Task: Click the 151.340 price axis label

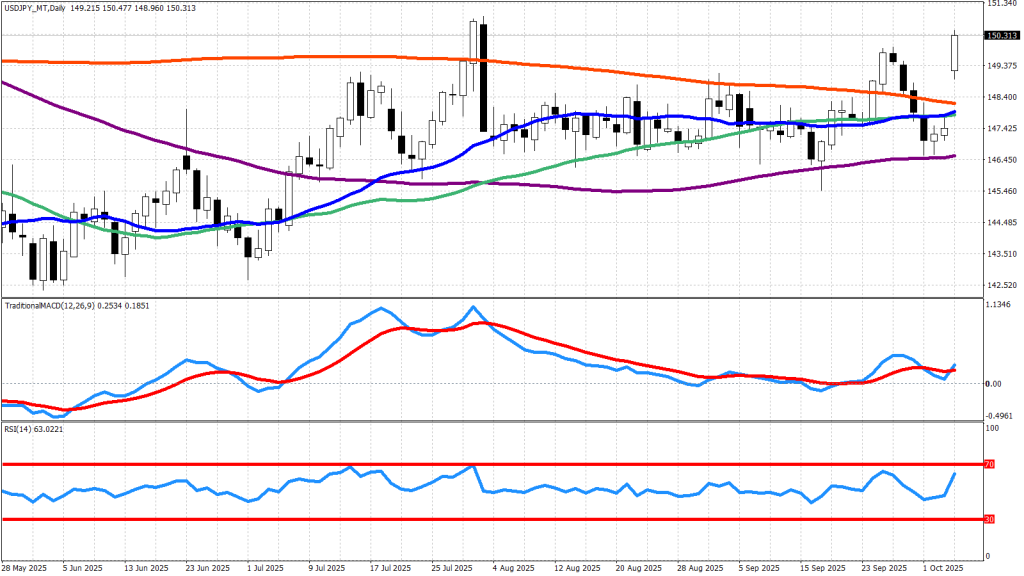Action: (1003, 4)
